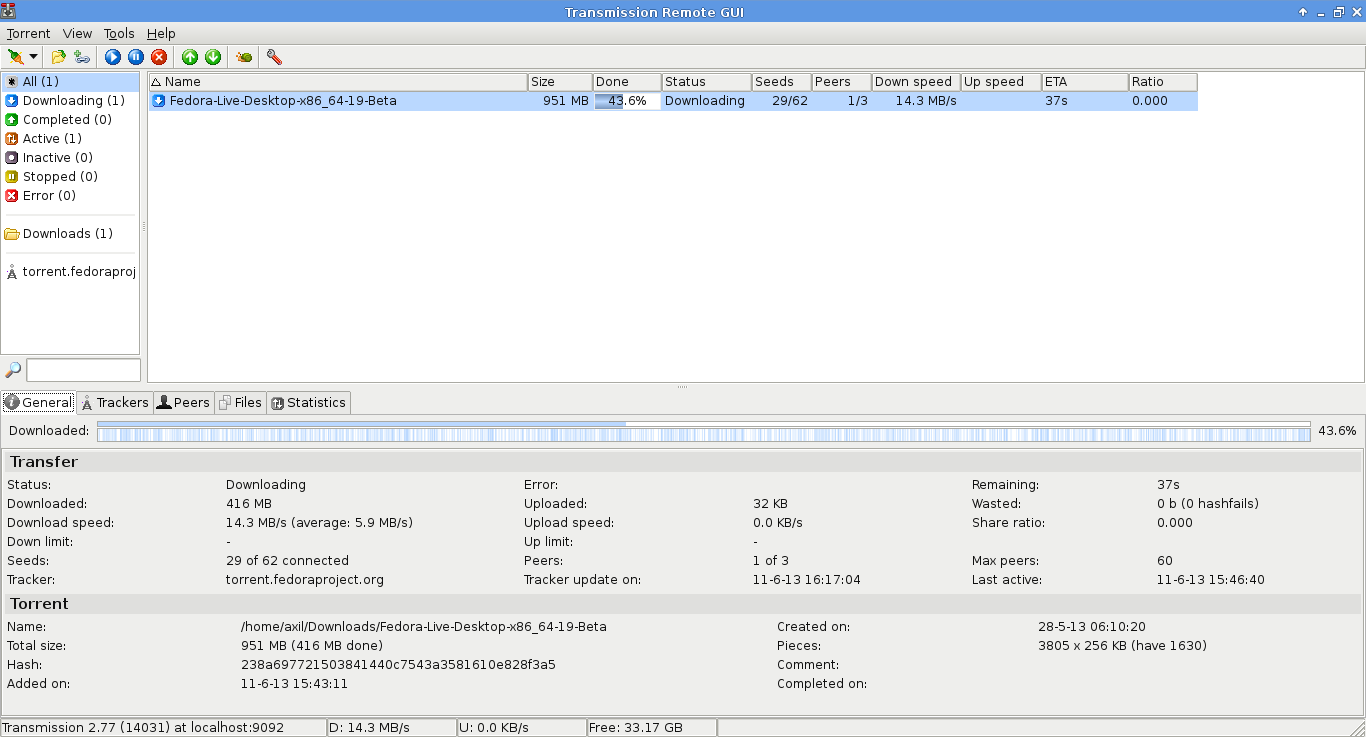Click the search magnifier icon

point(13,370)
